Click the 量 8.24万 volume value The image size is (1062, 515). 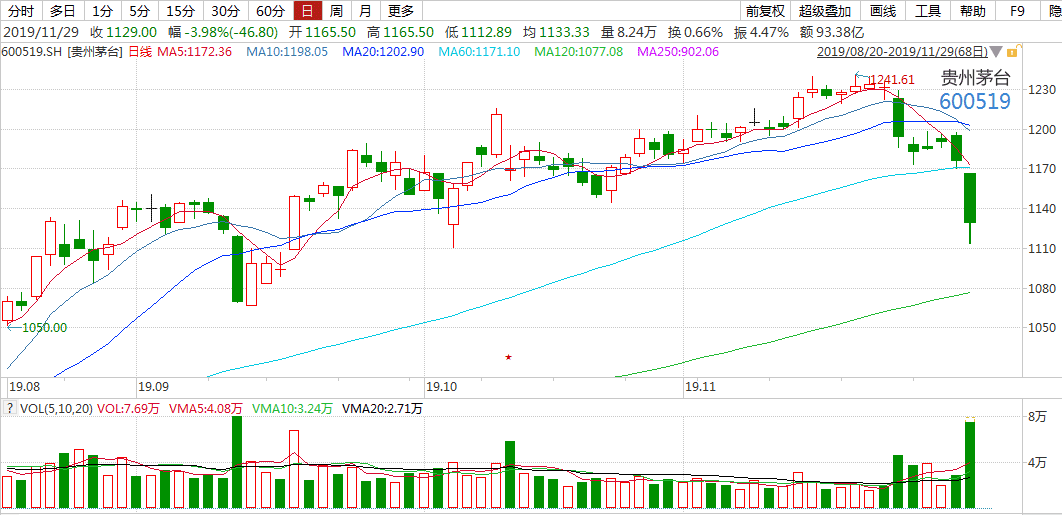point(627,32)
